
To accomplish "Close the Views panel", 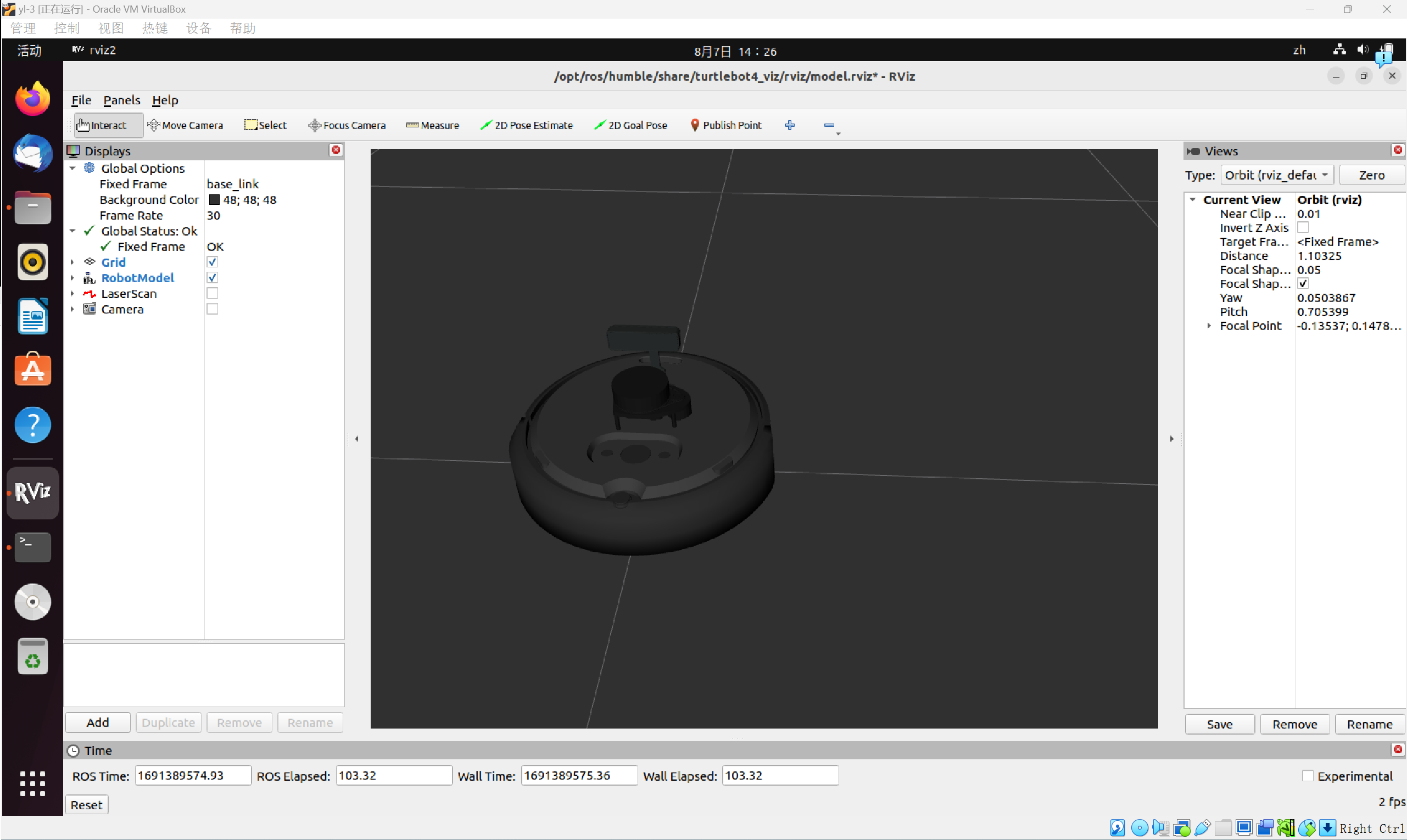I will pos(1397,149).
